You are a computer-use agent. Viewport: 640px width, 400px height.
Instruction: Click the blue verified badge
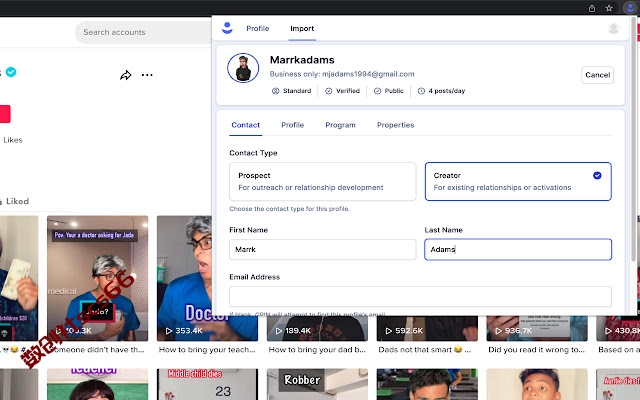pyautogui.click(x=11, y=72)
